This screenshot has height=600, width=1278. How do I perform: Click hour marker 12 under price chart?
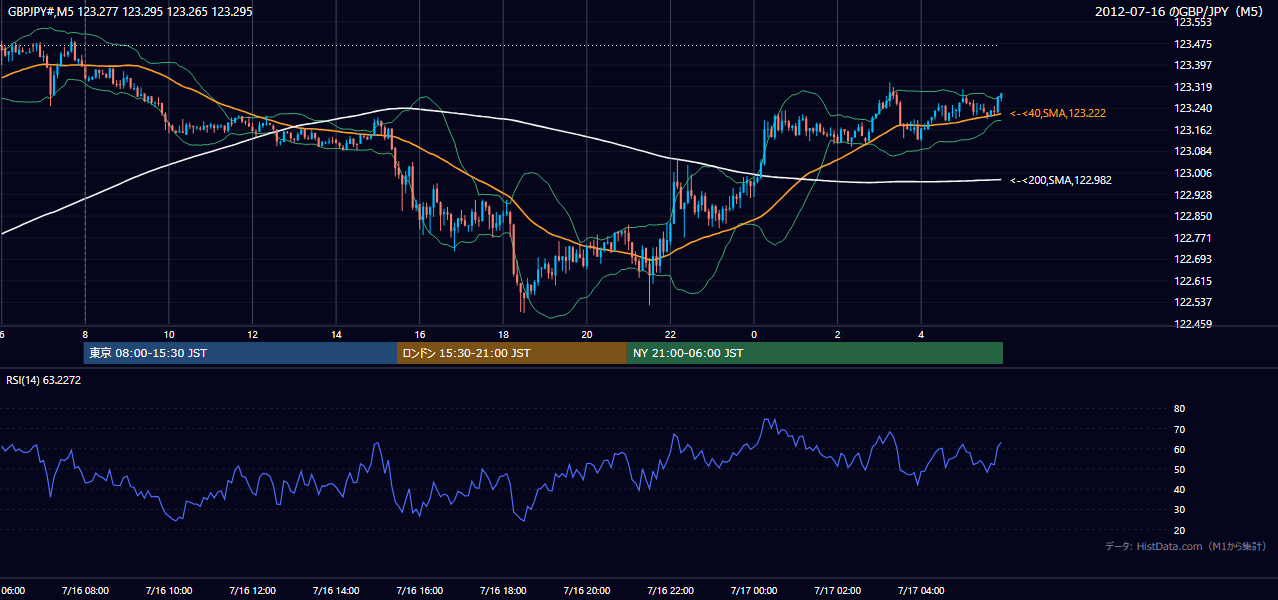pos(253,335)
